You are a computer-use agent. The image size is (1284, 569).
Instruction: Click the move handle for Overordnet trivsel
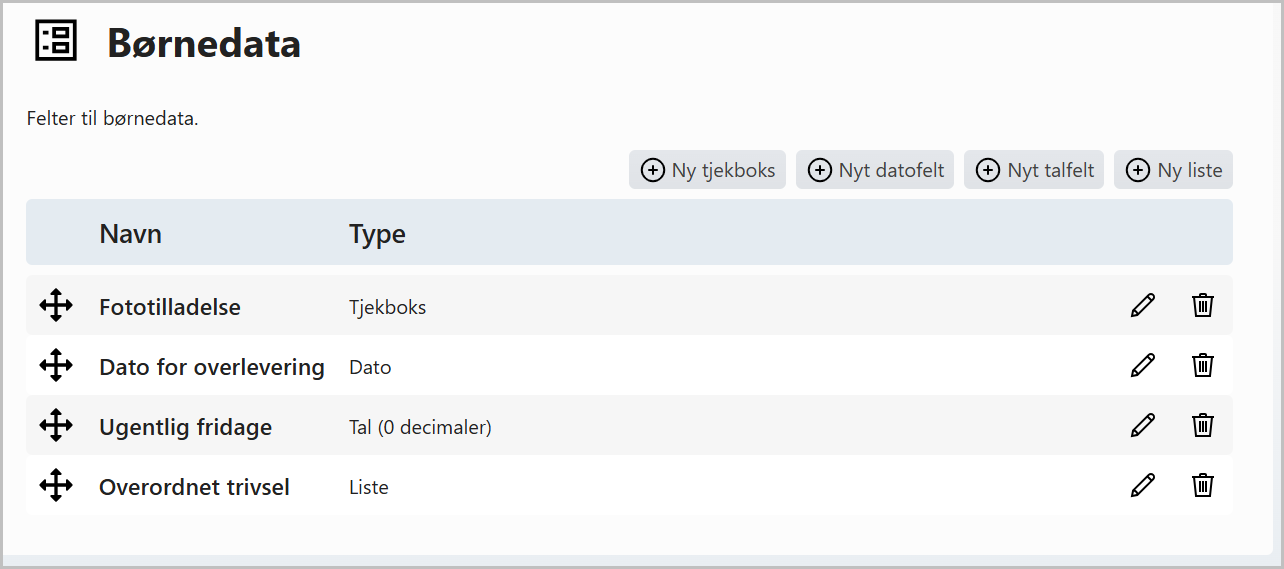point(56,485)
